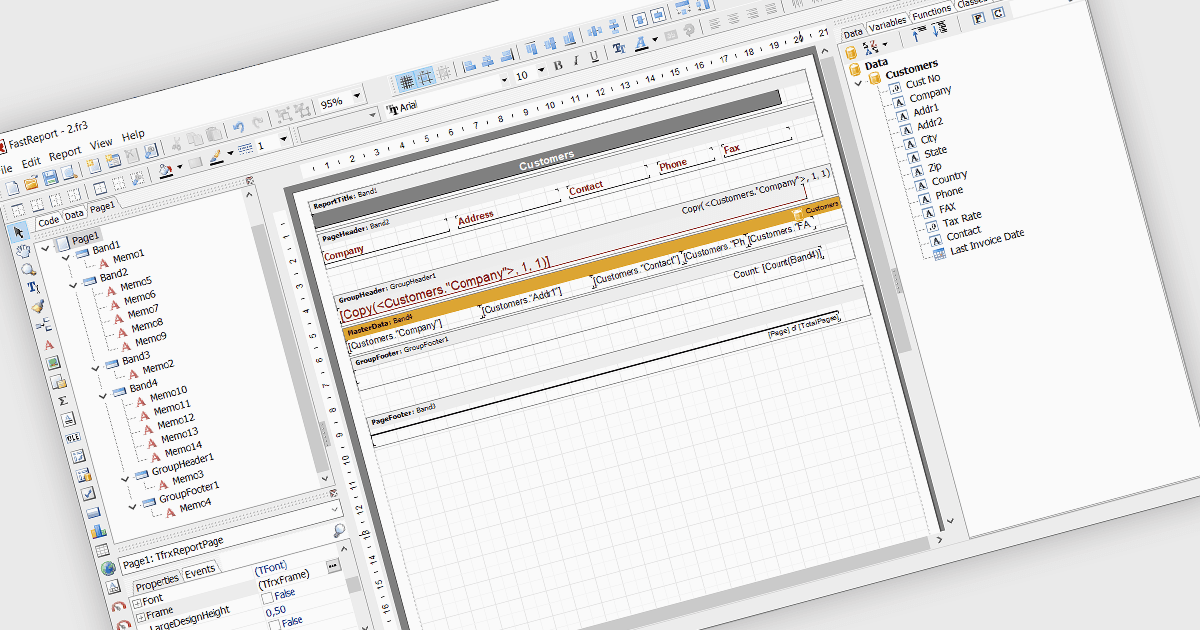Switch to the Code tab

click(x=48, y=221)
